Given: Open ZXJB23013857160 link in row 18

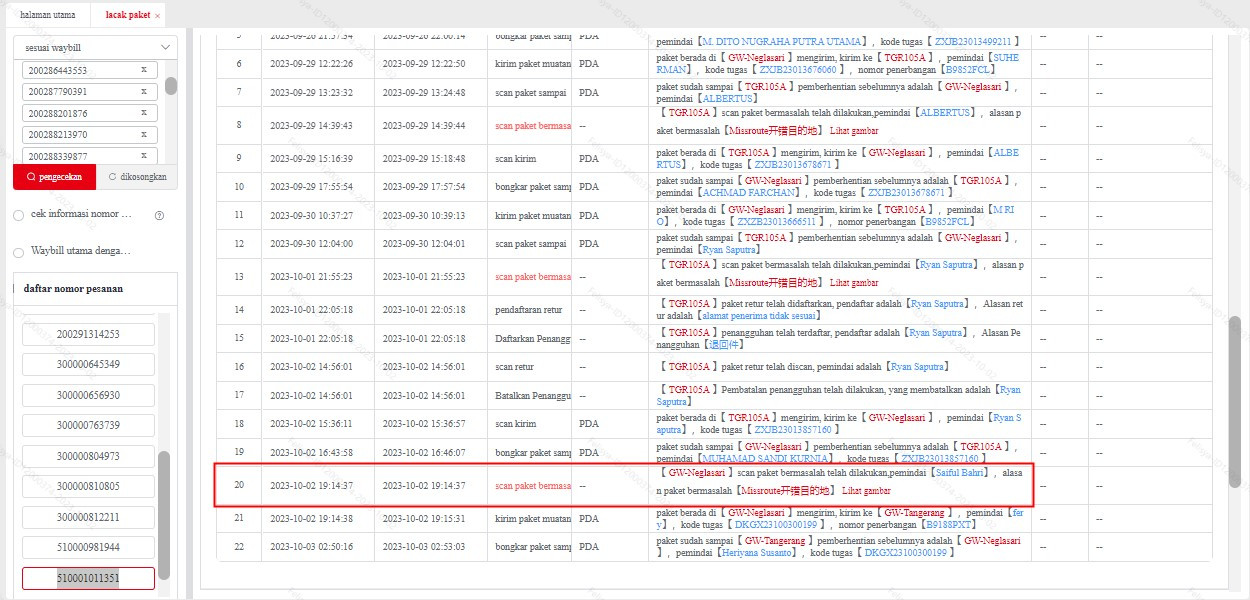Looking at the screenshot, I should point(794,429).
